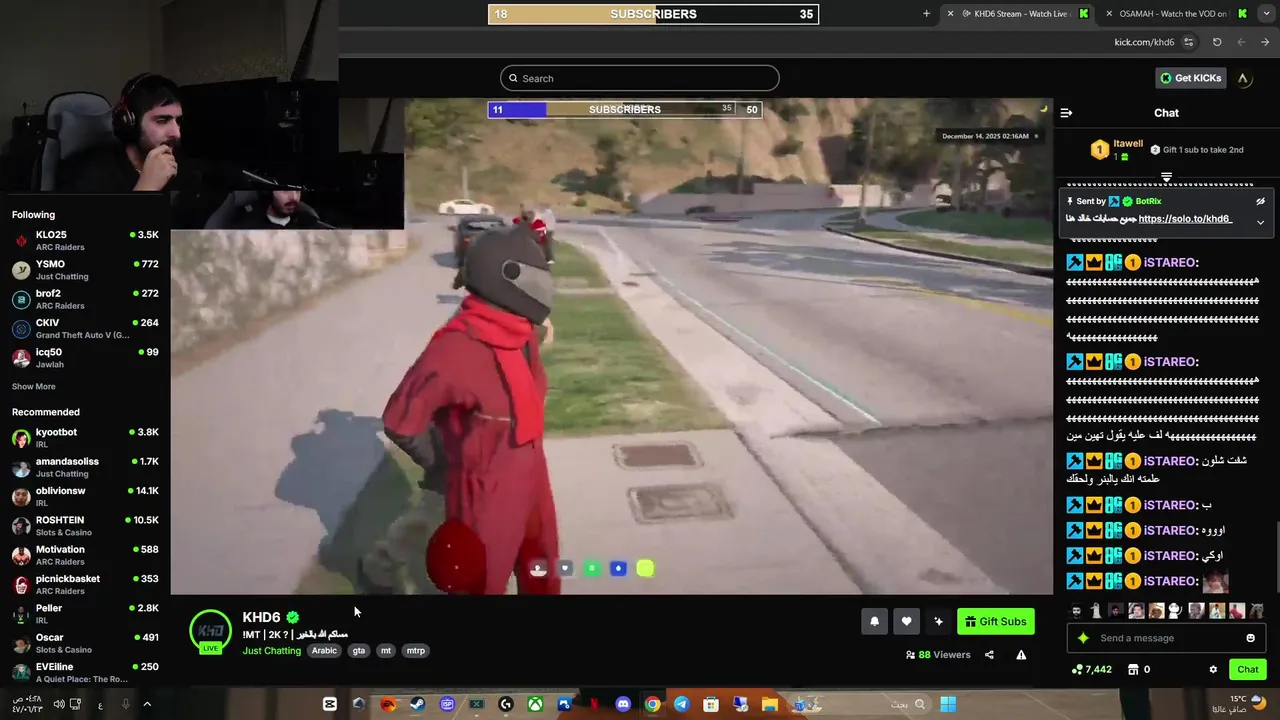Screen dimensions: 1280x720
Task: Open lcq50 channel in Following list
Action: click(85, 357)
